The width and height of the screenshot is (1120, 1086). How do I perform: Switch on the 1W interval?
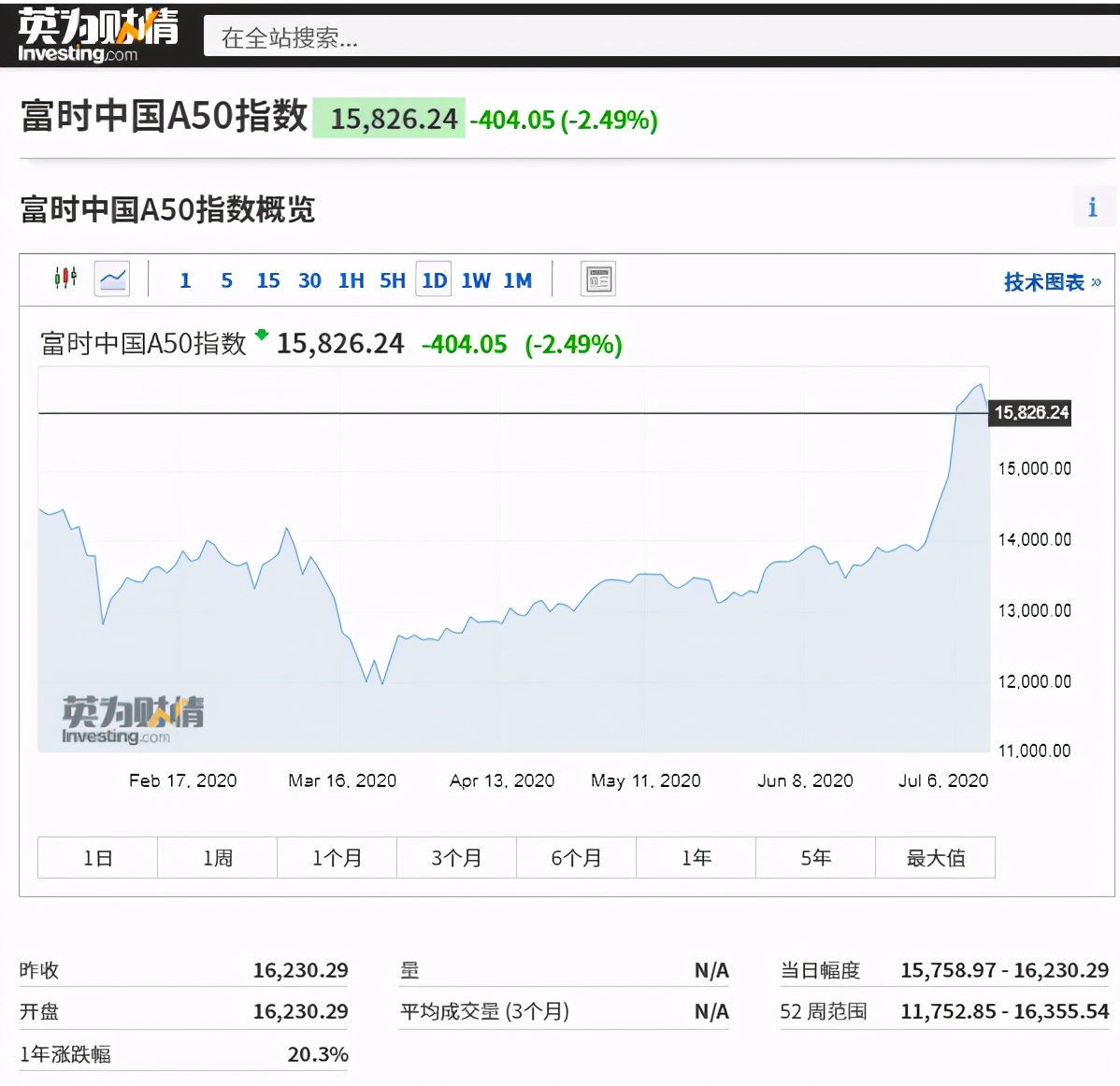pos(475,279)
